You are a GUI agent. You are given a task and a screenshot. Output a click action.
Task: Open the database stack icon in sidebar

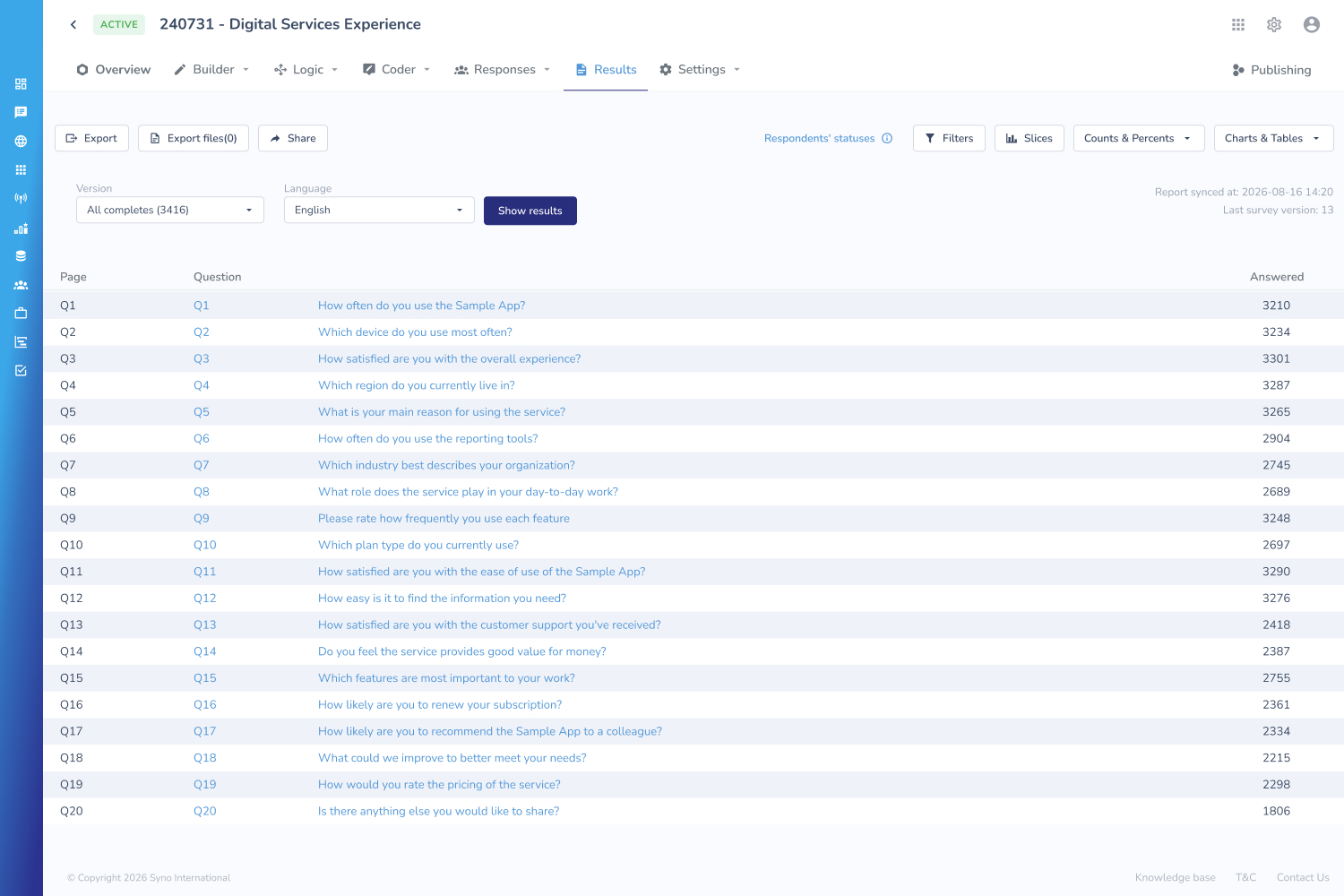pyautogui.click(x=21, y=255)
